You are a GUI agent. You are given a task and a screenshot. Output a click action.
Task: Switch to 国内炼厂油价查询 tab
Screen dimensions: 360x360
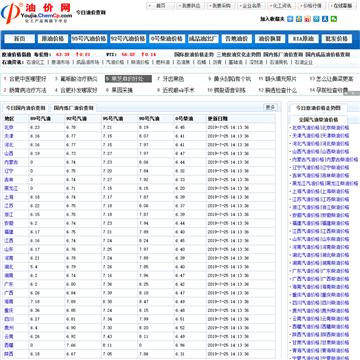74,108
